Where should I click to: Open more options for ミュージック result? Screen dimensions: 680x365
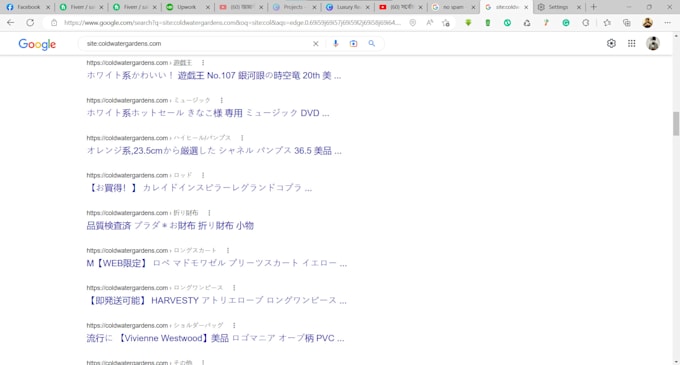pyautogui.click(x=222, y=100)
